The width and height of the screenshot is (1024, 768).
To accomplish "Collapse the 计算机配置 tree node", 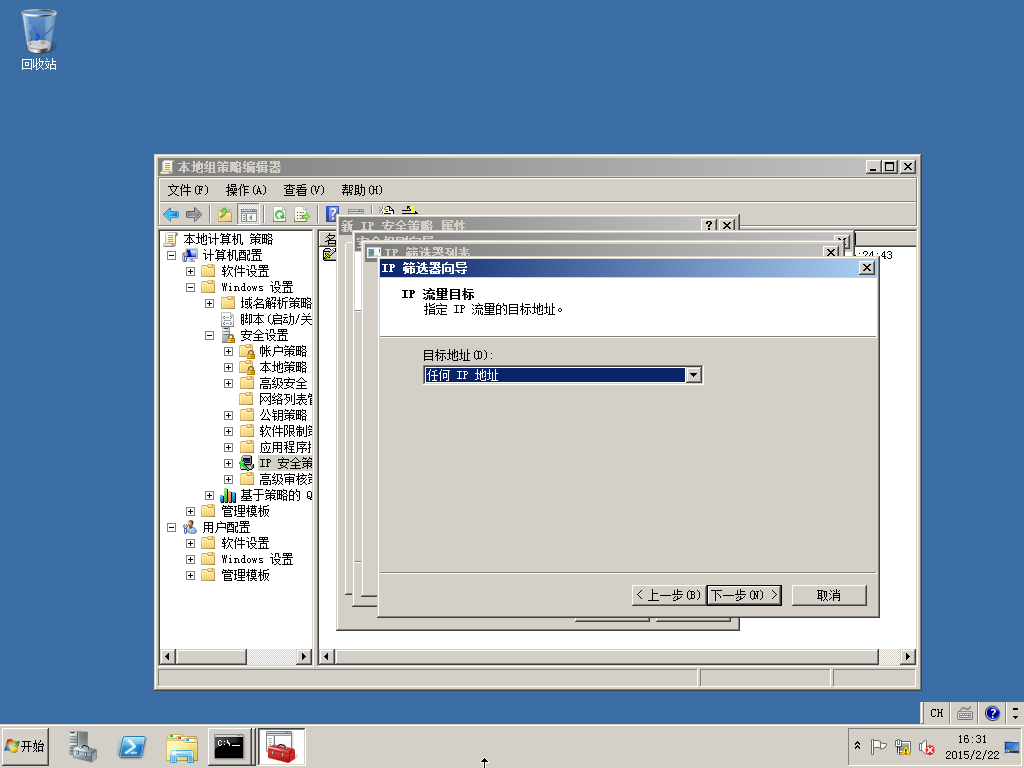I will pyautogui.click(x=171, y=255).
